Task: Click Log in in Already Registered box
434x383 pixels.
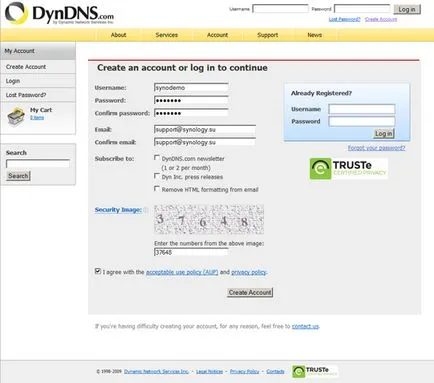Action: click(384, 134)
